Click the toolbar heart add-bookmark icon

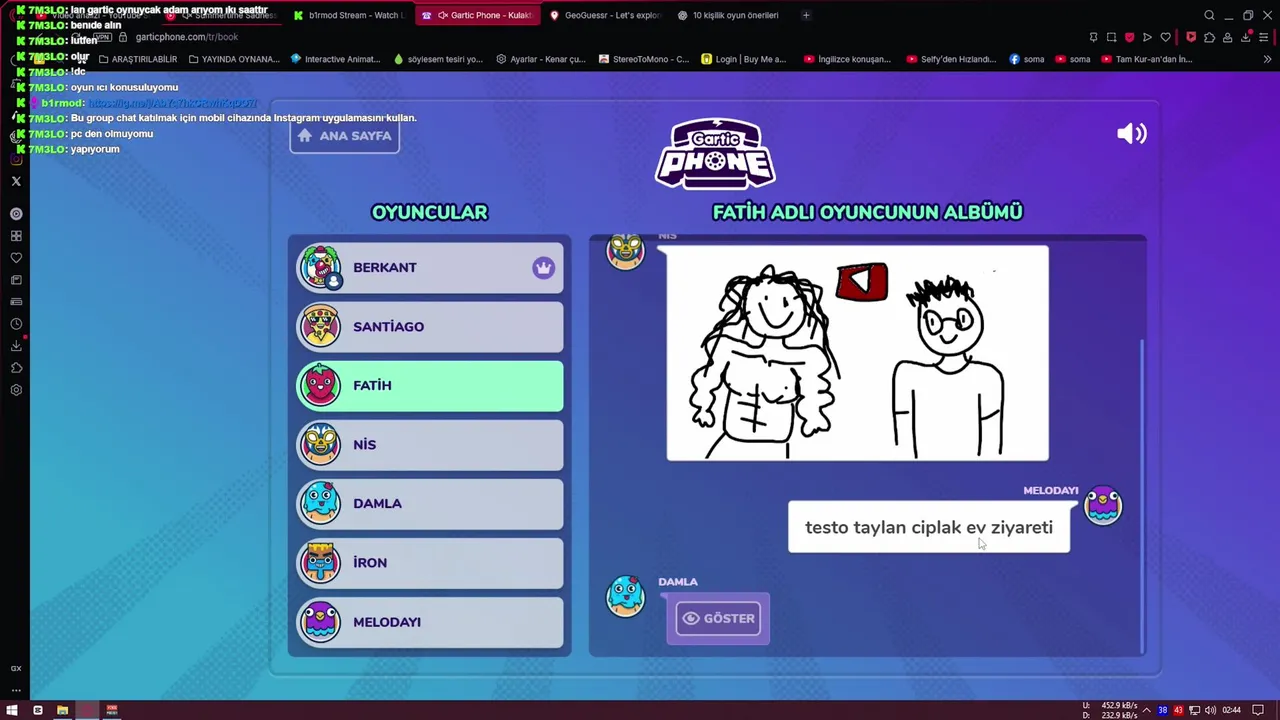pyautogui.click(x=1165, y=37)
